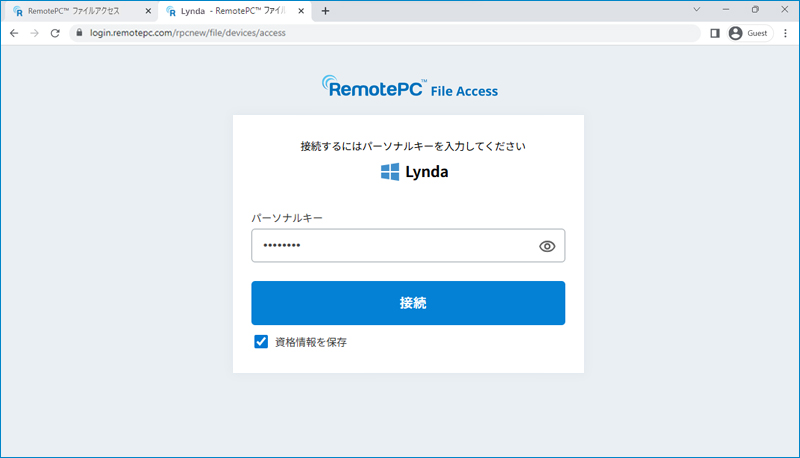Click the 資格情報を保存 label text
Image resolution: width=800 pixels, height=458 pixels.
tap(311, 342)
